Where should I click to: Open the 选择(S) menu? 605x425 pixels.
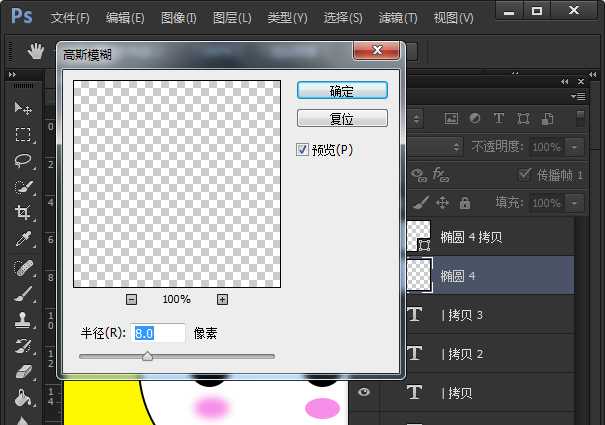point(343,18)
